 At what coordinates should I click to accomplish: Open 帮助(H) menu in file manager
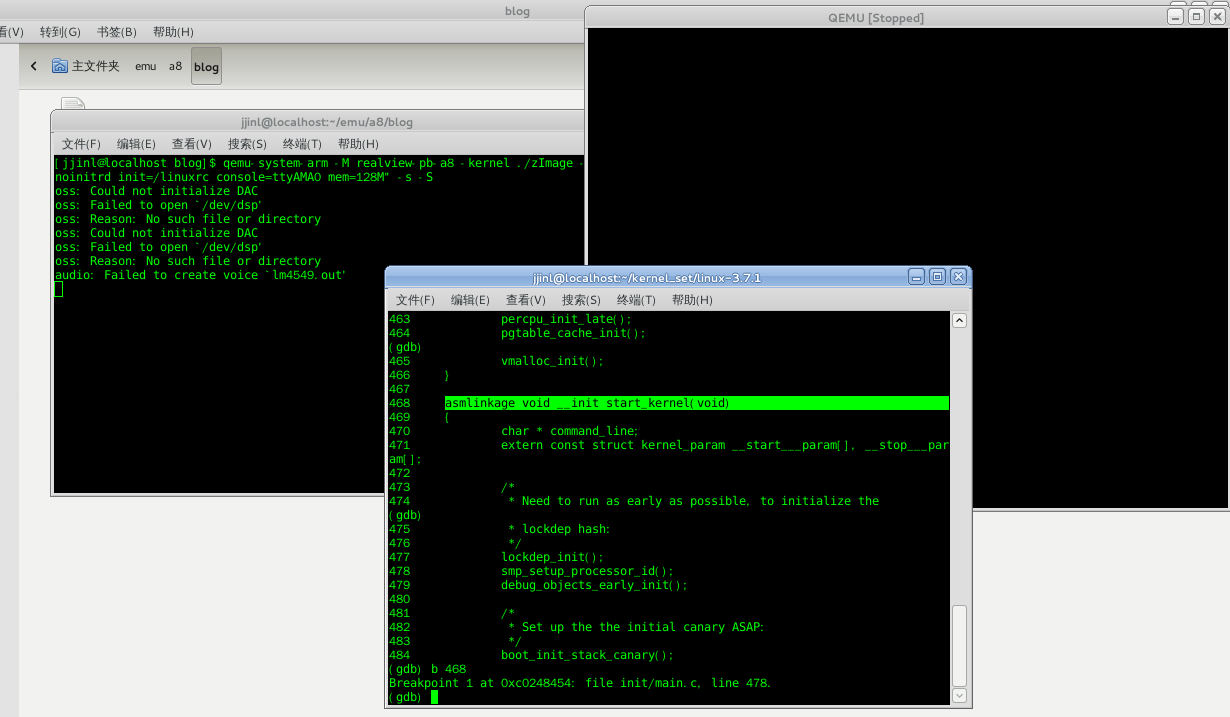click(x=173, y=32)
